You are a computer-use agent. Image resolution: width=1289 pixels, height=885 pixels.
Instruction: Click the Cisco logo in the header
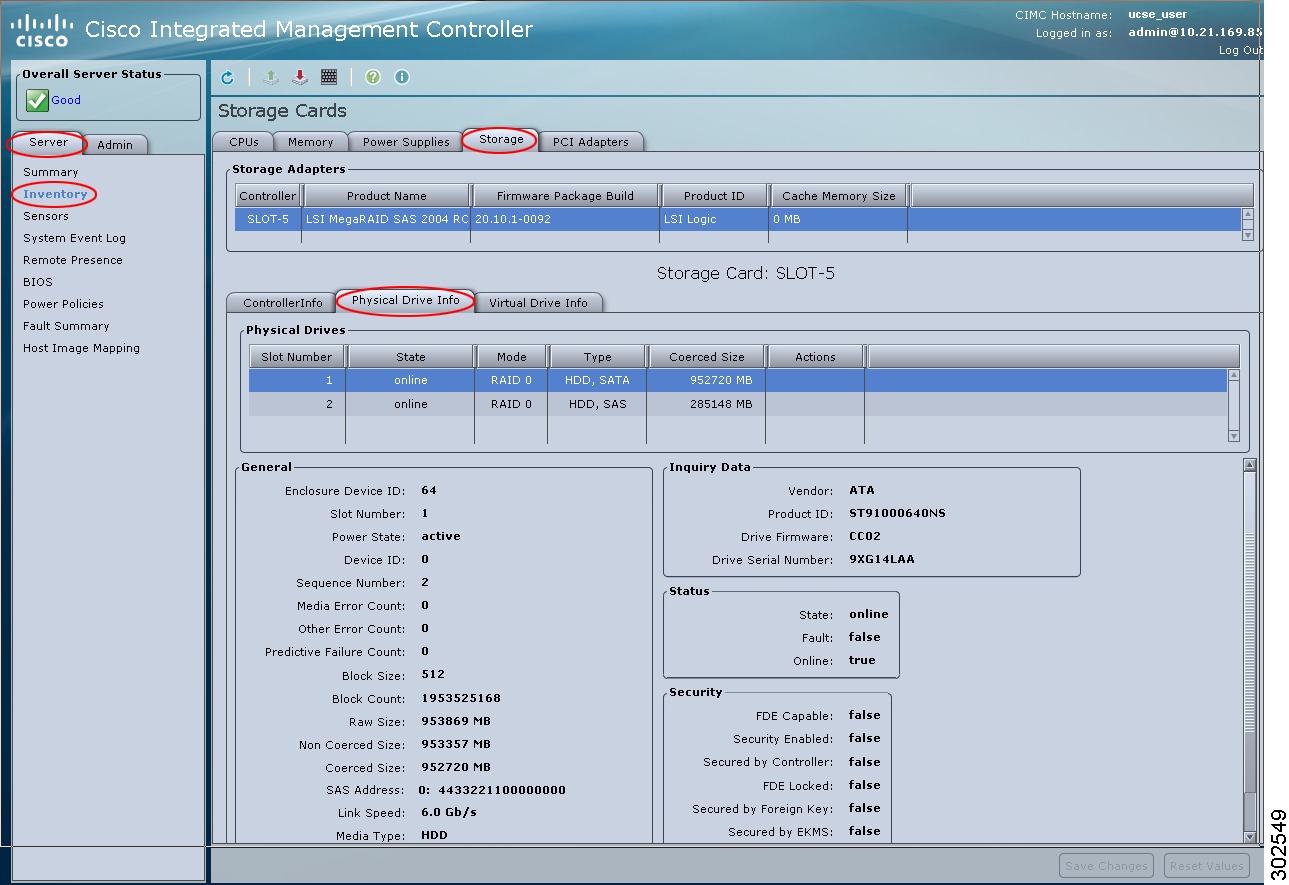click(40, 28)
